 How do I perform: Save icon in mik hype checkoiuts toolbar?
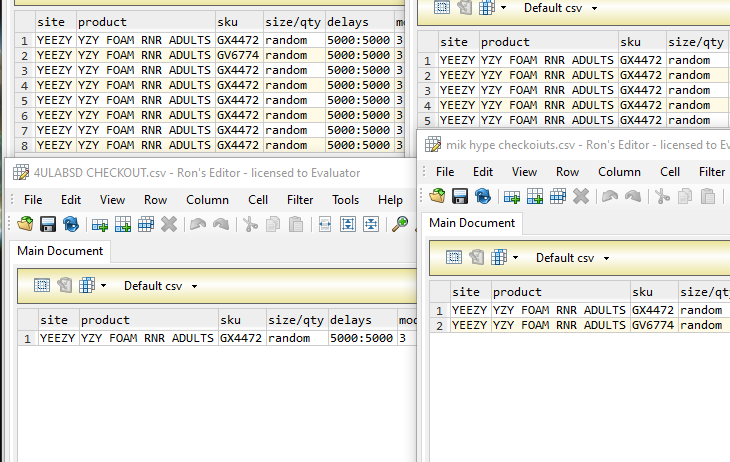pyautogui.click(x=460, y=197)
